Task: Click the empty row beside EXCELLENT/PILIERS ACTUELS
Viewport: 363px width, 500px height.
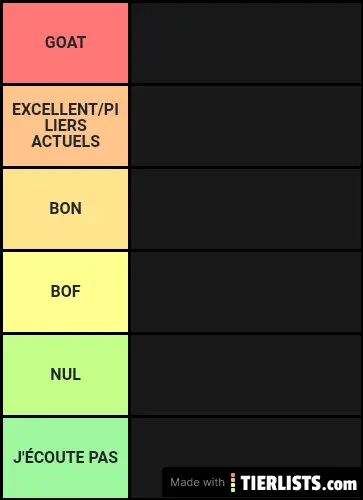Action: click(246, 126)
